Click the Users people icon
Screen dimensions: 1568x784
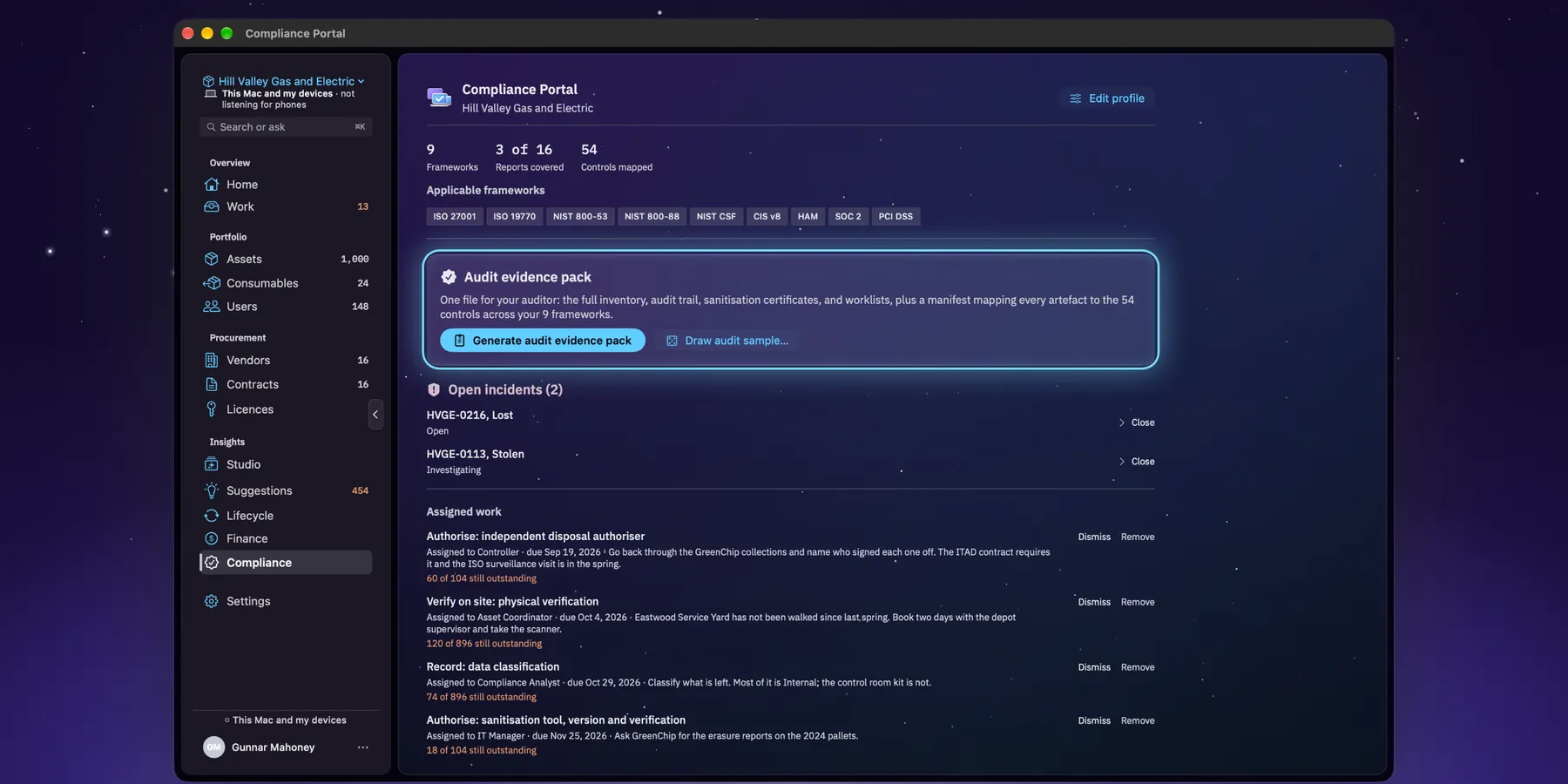click(x=211, y=307)
